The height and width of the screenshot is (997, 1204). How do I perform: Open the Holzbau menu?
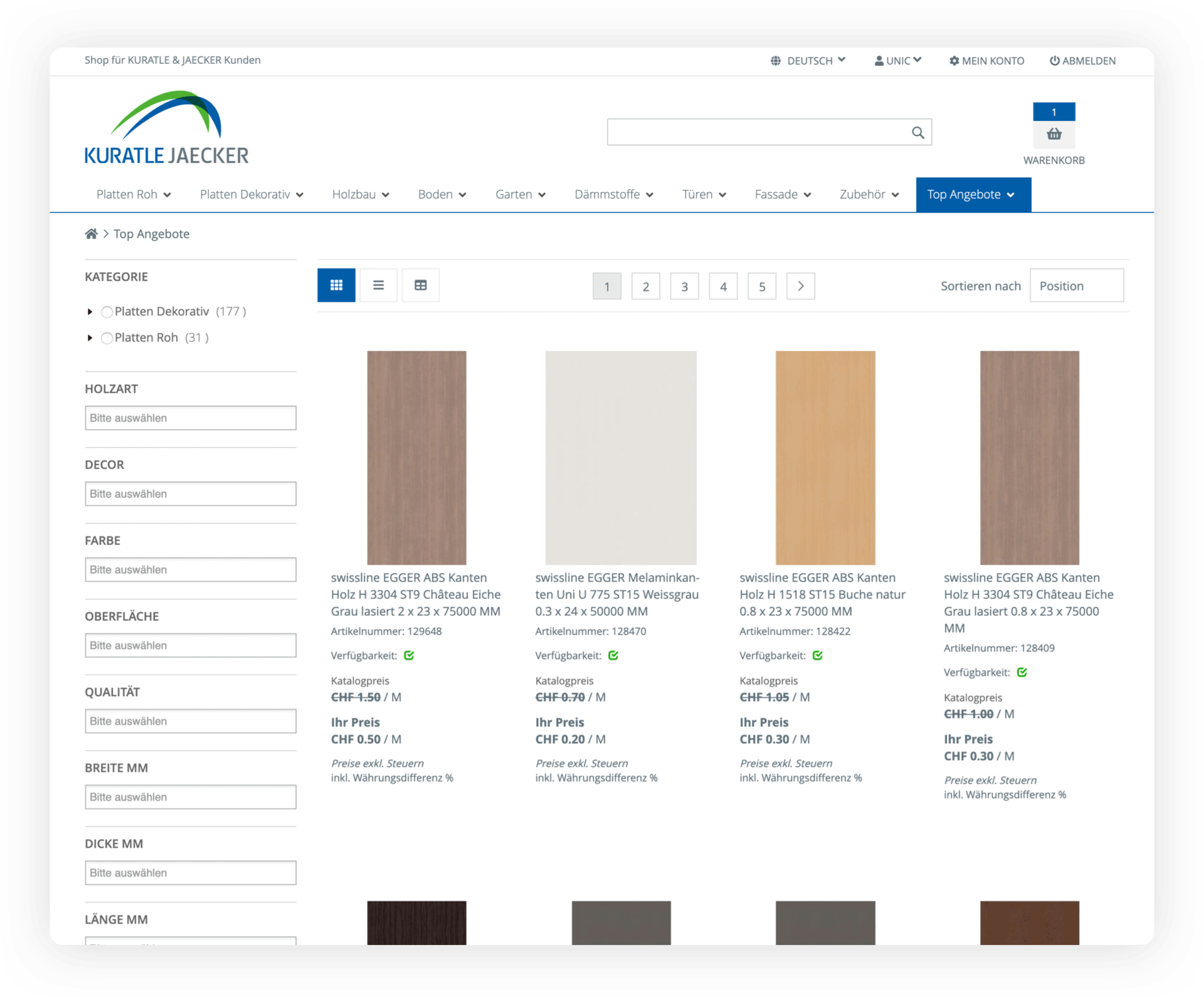click(361, 194)
